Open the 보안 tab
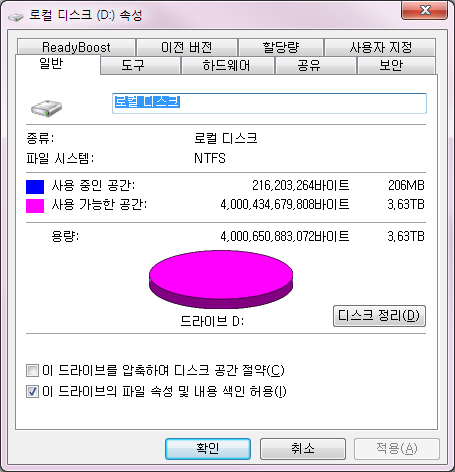This screenshot has height=472, width=455. 391,65
